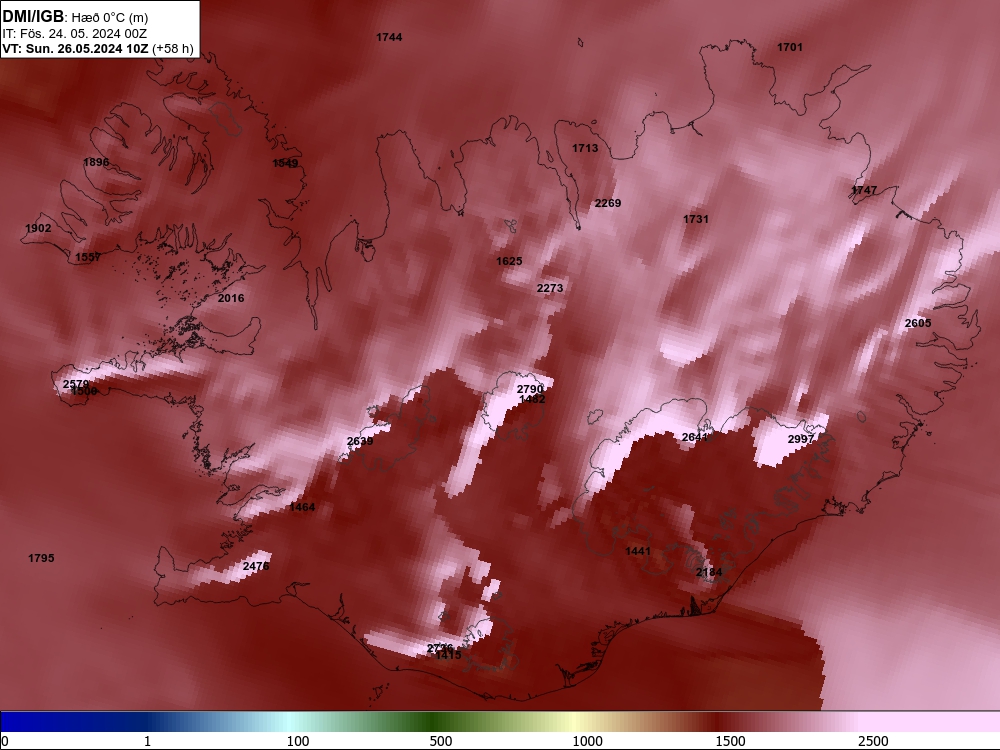Click the map value 1747
Screen dimensions: 1000x750
click(x=864, y=191)
